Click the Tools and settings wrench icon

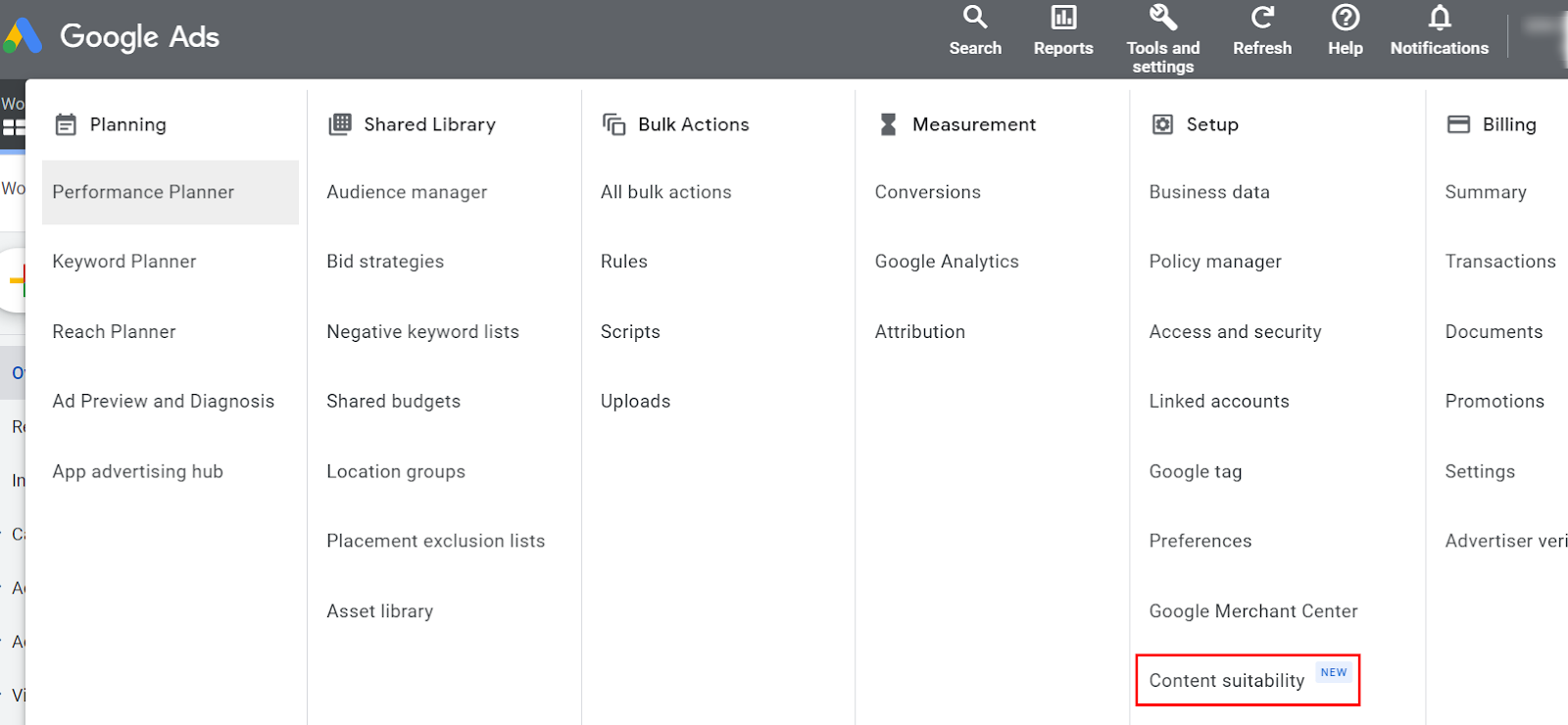point(1163,18)
